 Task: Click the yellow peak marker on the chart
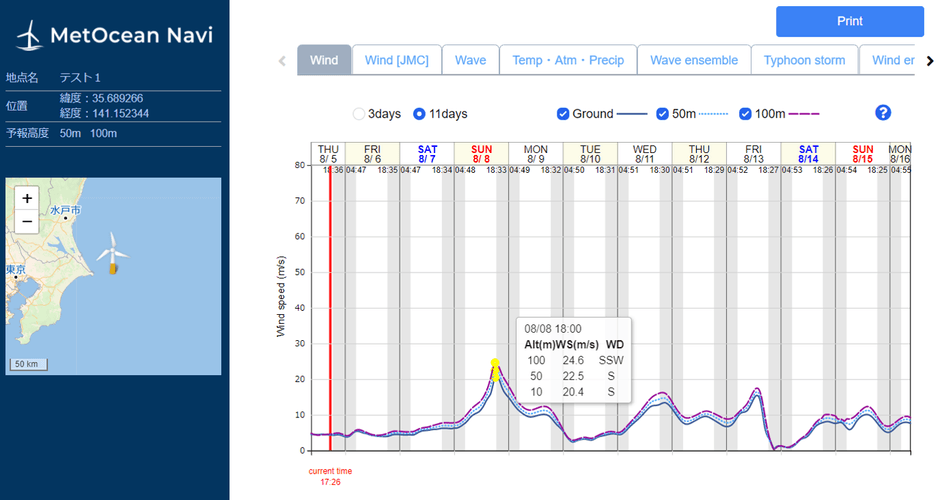pos(495,363)
